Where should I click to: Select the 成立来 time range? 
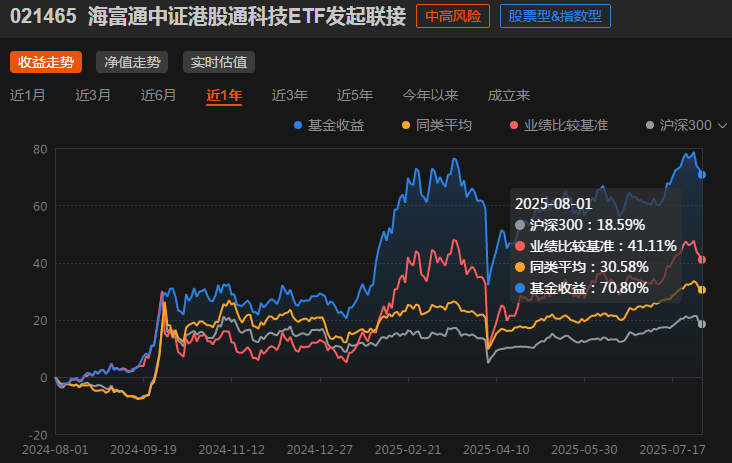[x=509, y=95]
